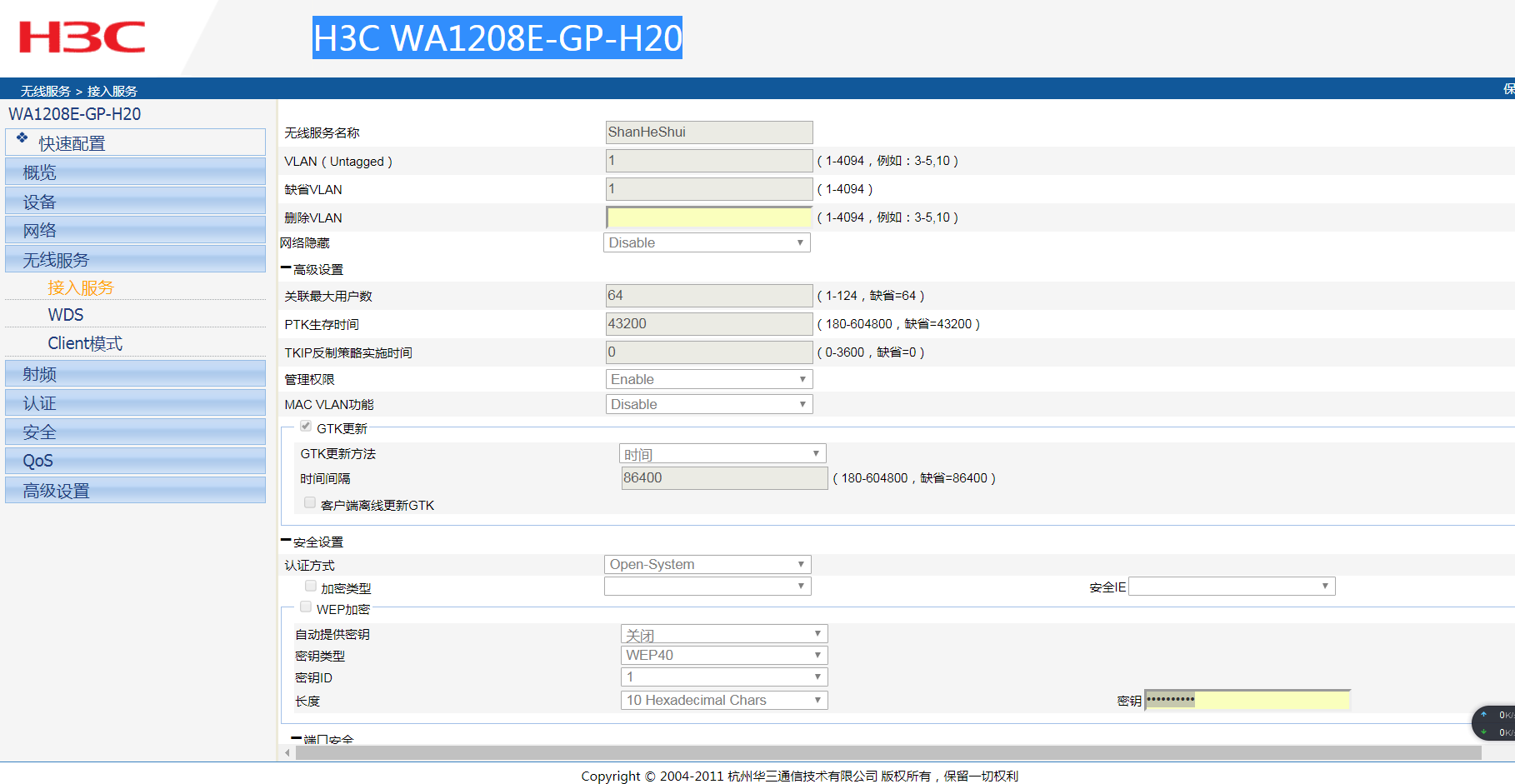Click the WA1208E-GP-H20 device name in the sidebar

75,114
